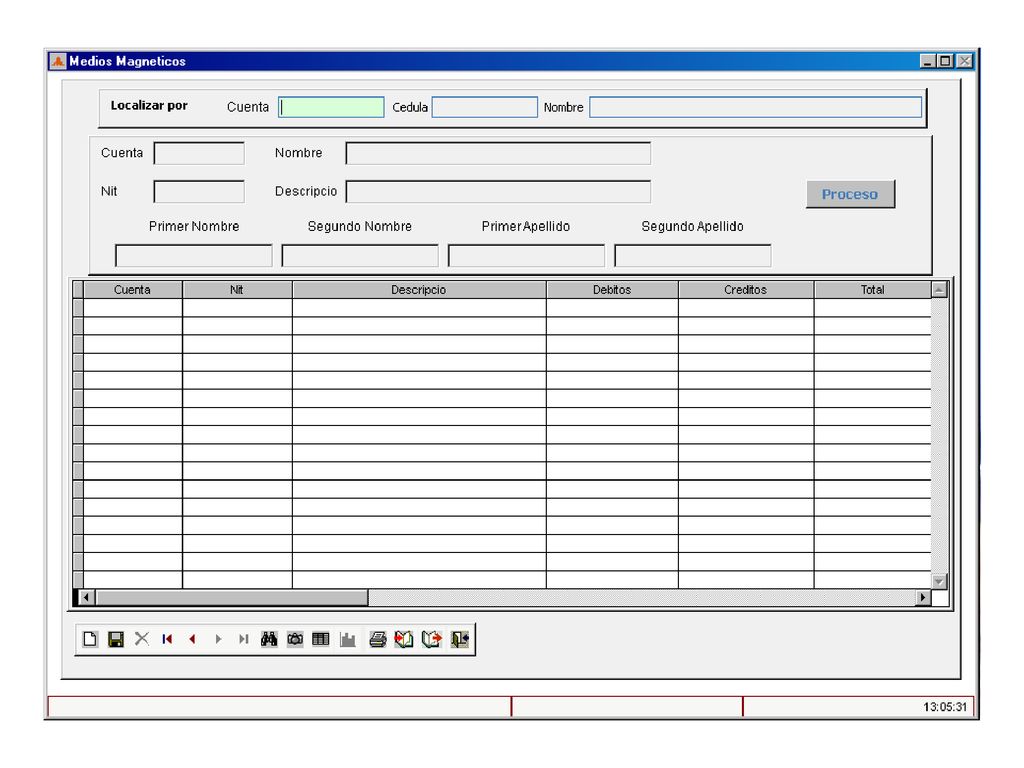Click the export book icon, arrow pointing out
1024x768 pixels.
point(432,639)
